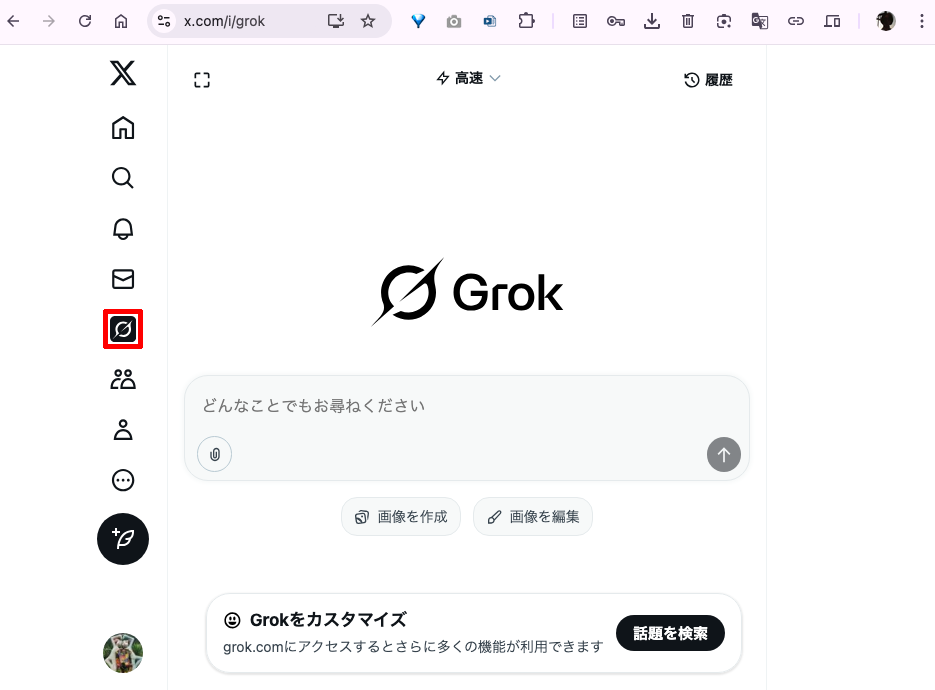
Task: Click the trash can toolbar icon
Action: 688,21
